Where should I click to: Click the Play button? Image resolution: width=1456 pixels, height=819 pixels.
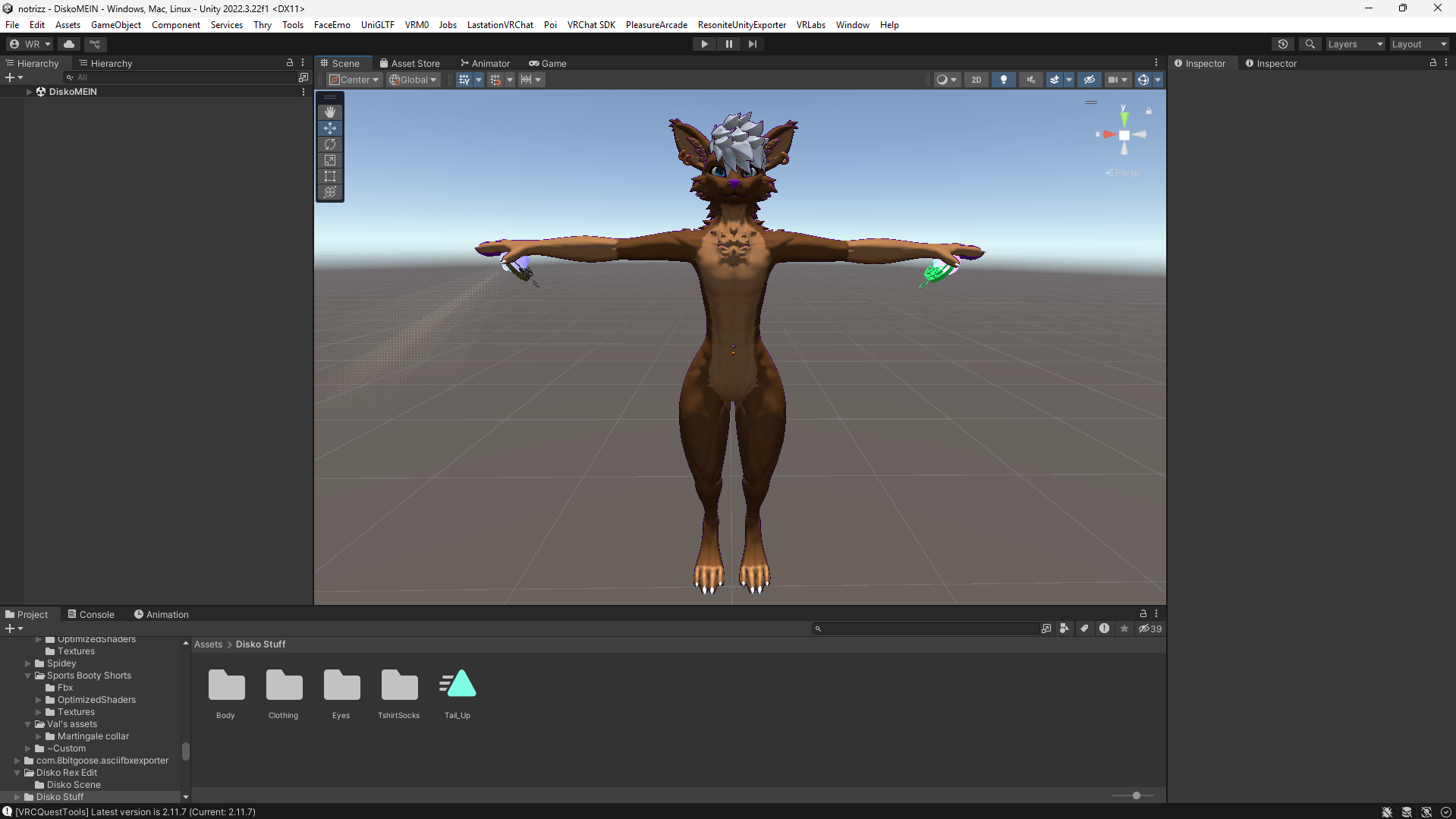[x=704, y=44]
